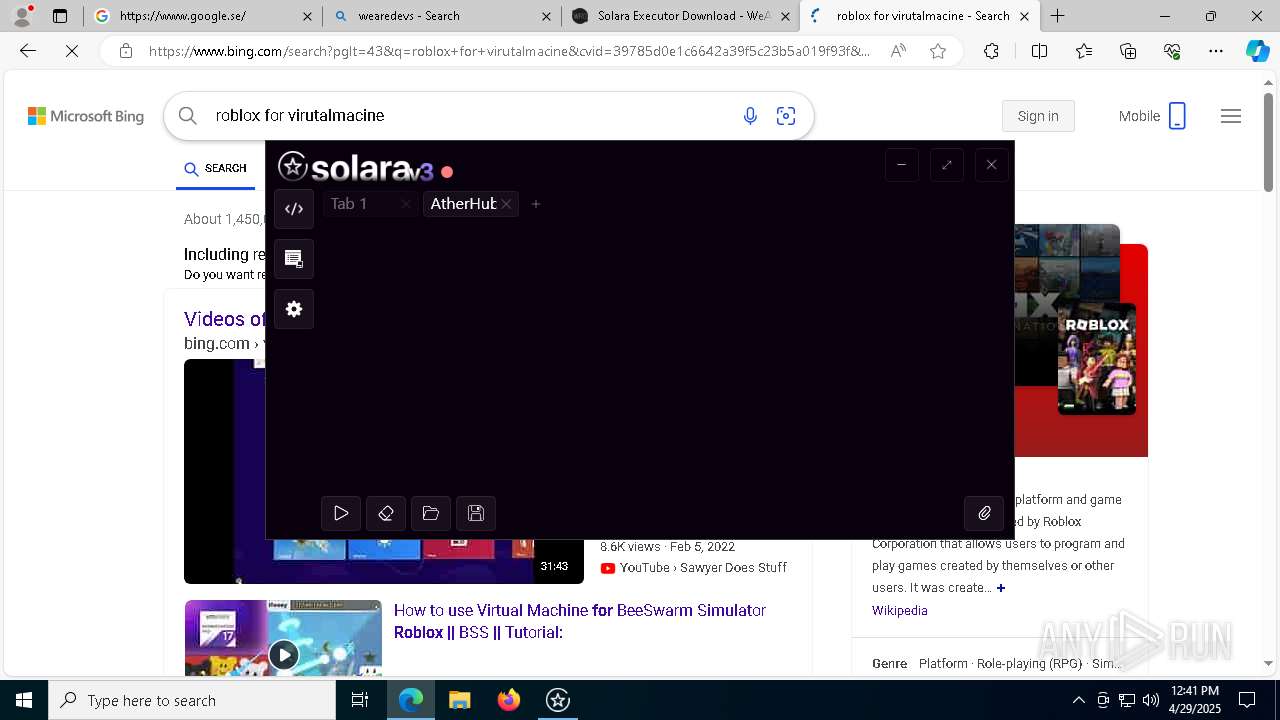
Task: Switch to the wearedevs Search tab
Action: [x=443, y=16]
